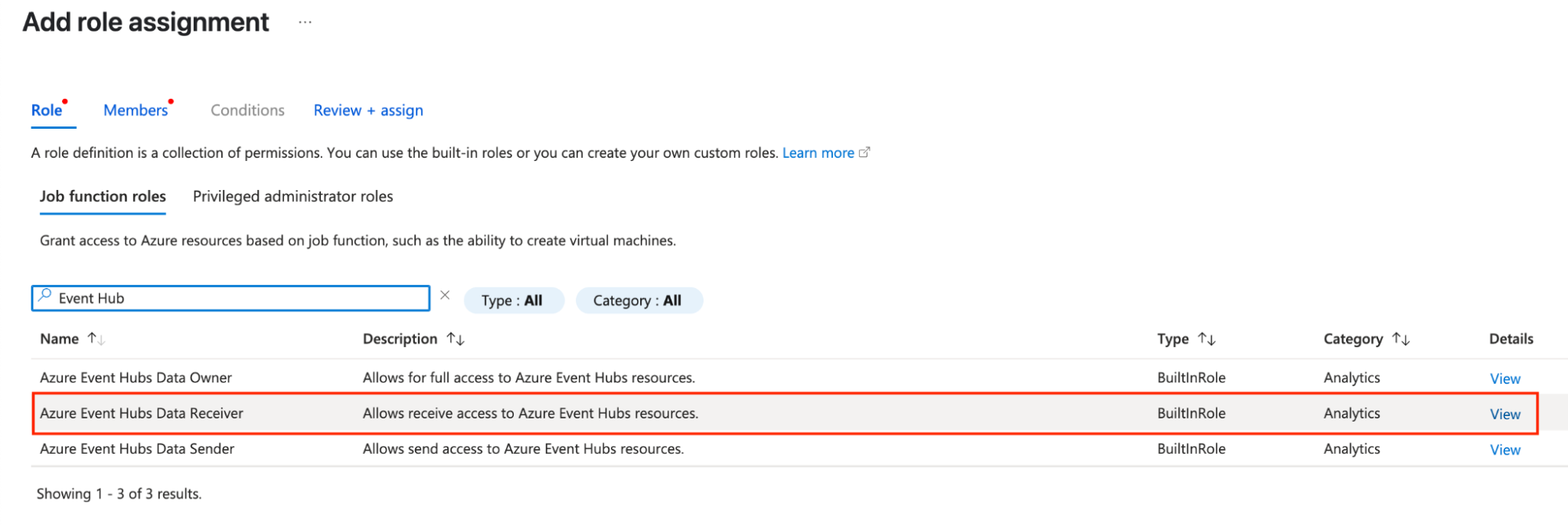Click the search magnifier icon
Screen dimensions: 1568x526
click(x=45, y=296)
